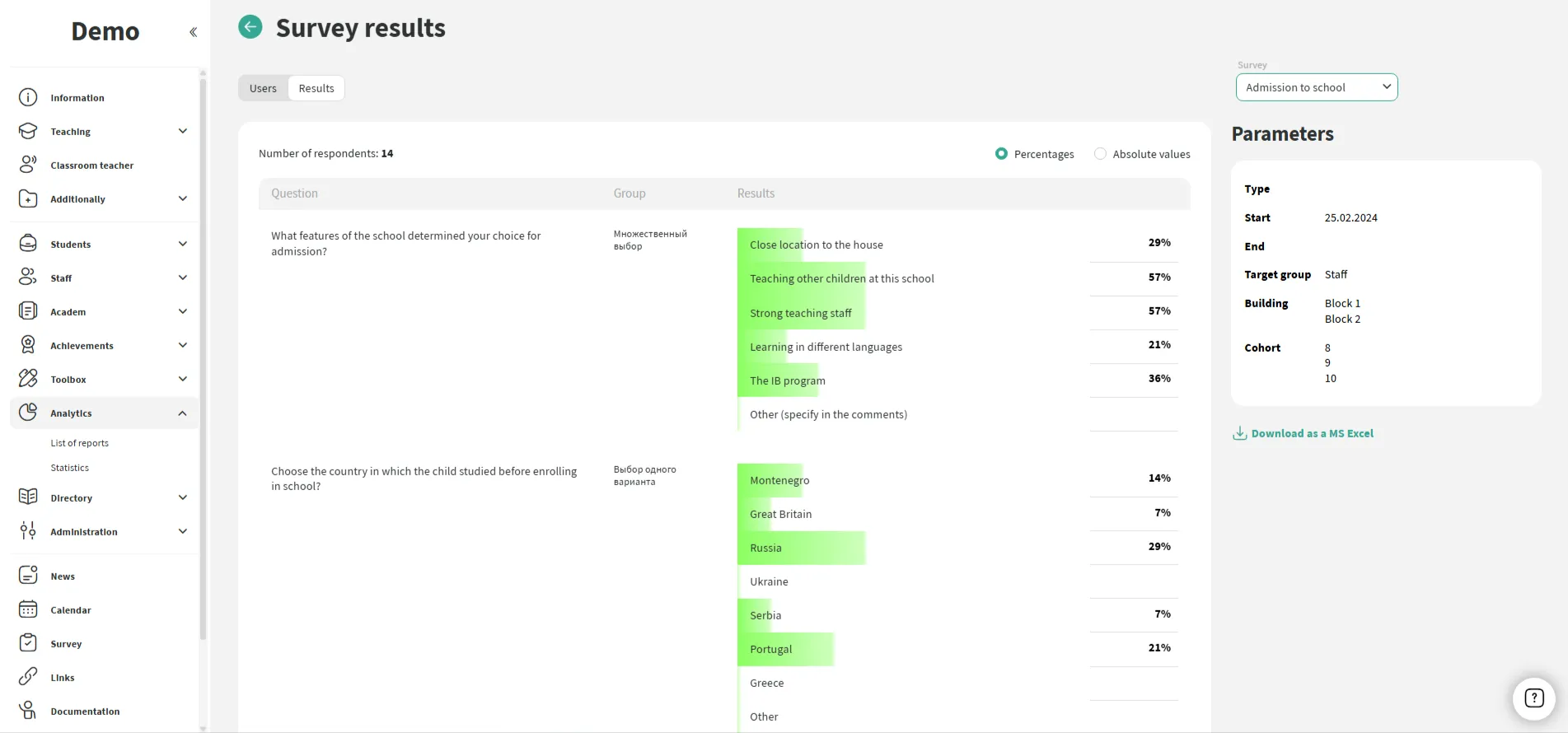This screenshot has width=1568, height=733.
Task: Open the help question mark widget
Action: tap(1533, 698)
